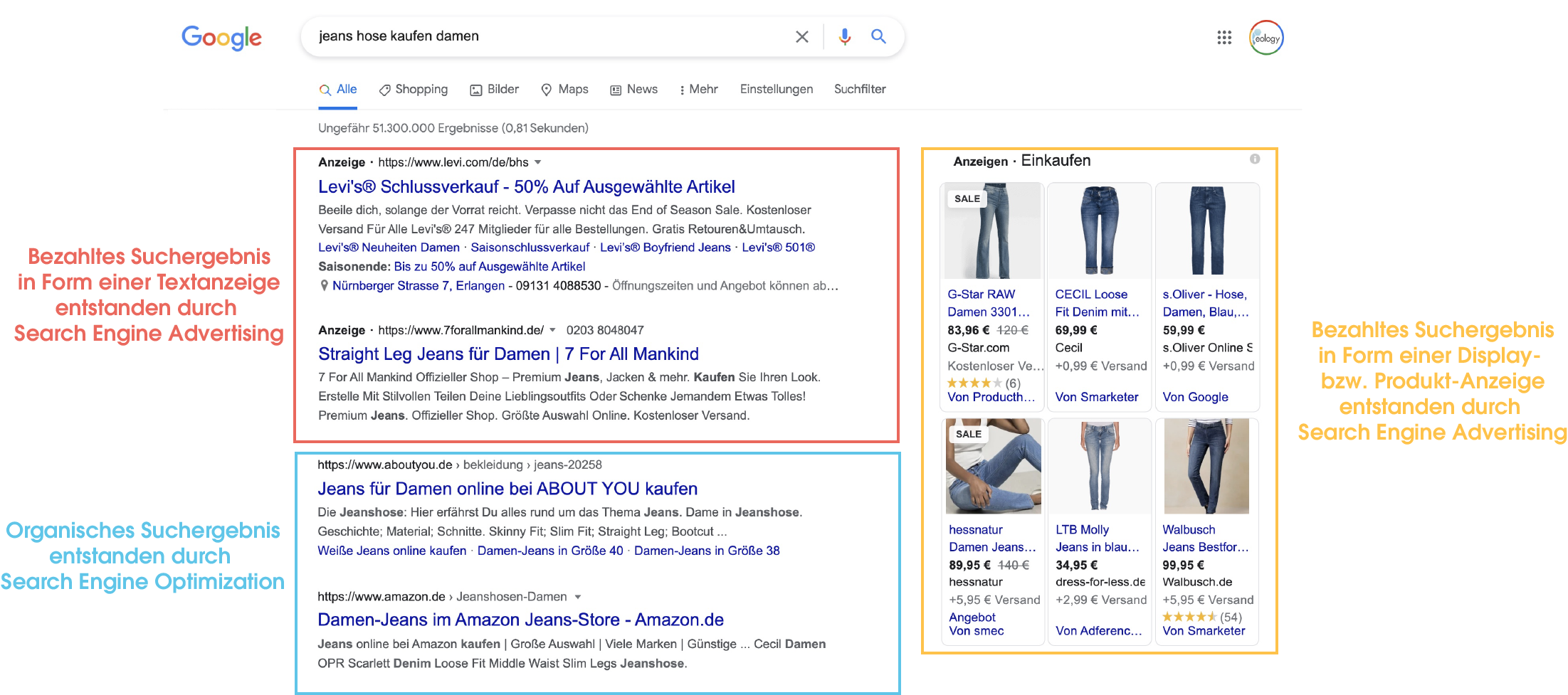This screenshot has height=695, width=1568.
Task: Click the aboutyou.de breadcrumb URL
Action: [x=460, y=465]
